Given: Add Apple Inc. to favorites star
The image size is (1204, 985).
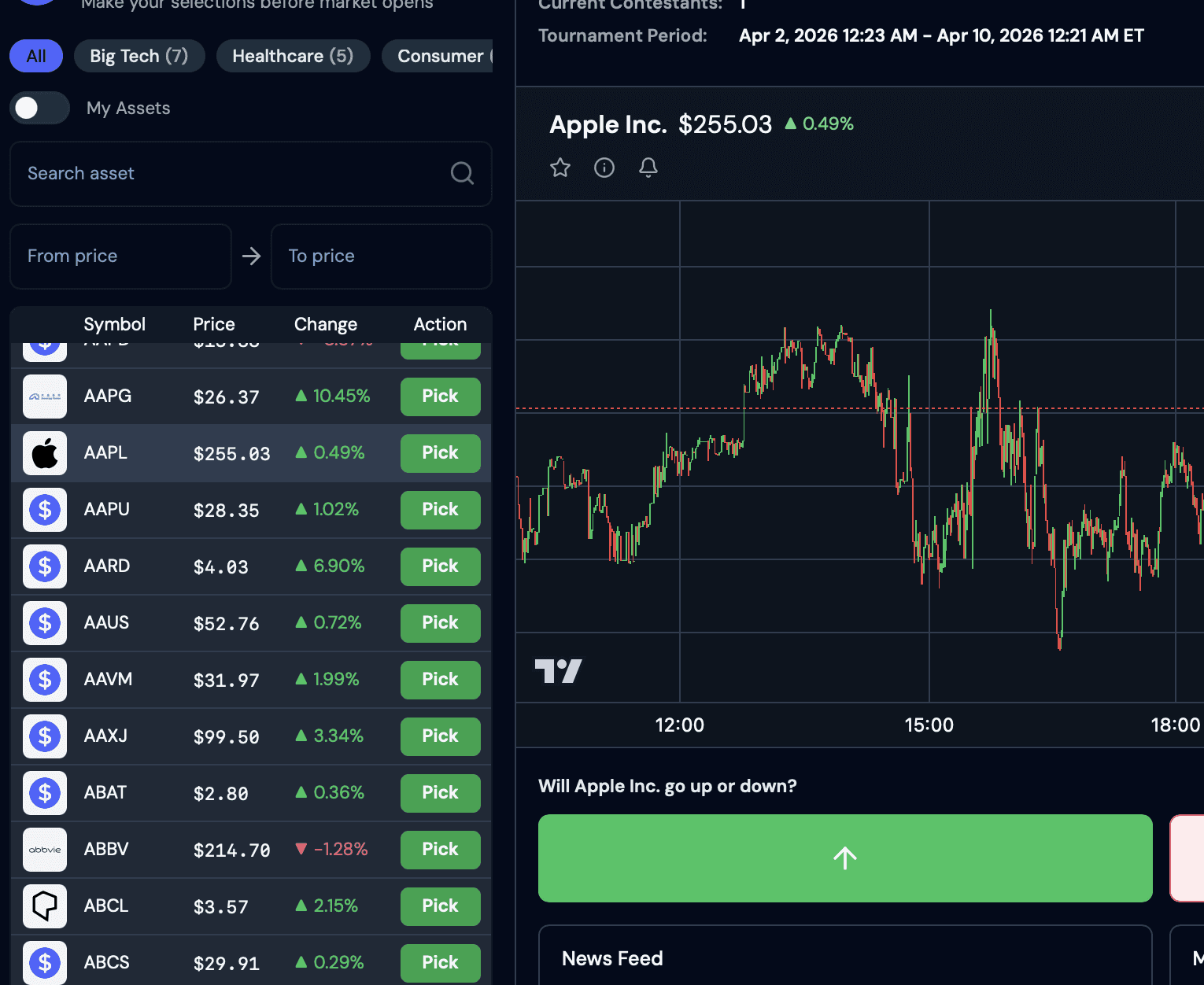Looking at the screenshot, I should pos(560,168).
